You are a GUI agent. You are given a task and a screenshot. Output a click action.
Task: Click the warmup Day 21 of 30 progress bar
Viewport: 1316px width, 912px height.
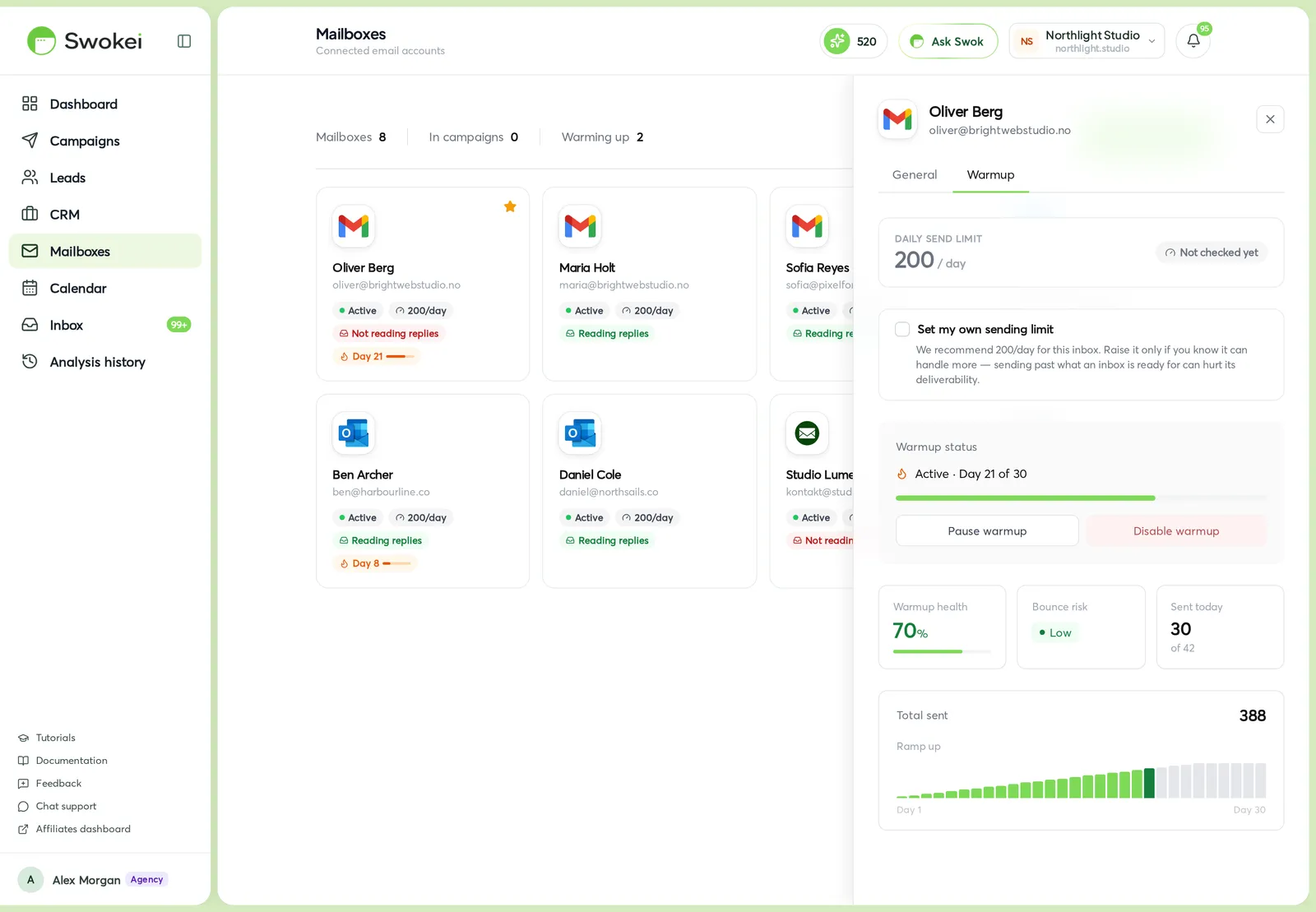(1081, 498)
